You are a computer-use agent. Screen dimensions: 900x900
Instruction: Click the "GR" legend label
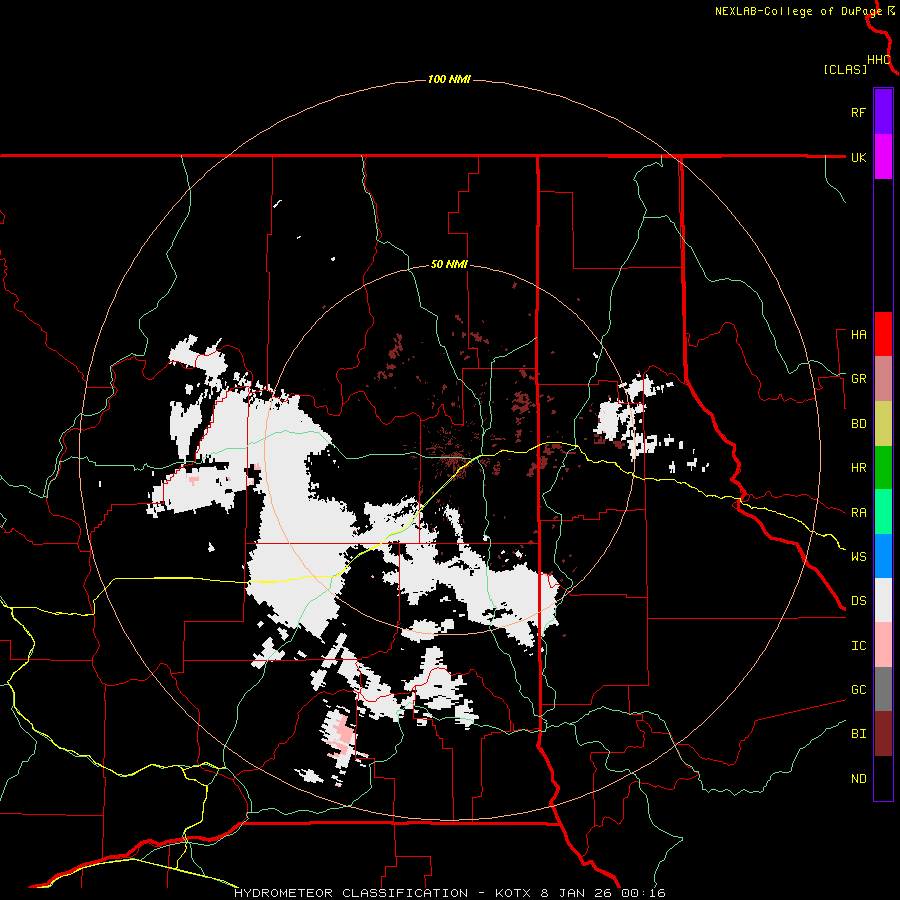pyautogui.click(x=858, y=379)
